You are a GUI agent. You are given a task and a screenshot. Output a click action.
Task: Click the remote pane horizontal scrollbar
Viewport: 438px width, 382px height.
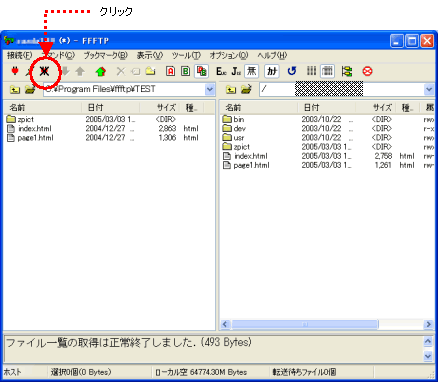(x=325, y=324)
